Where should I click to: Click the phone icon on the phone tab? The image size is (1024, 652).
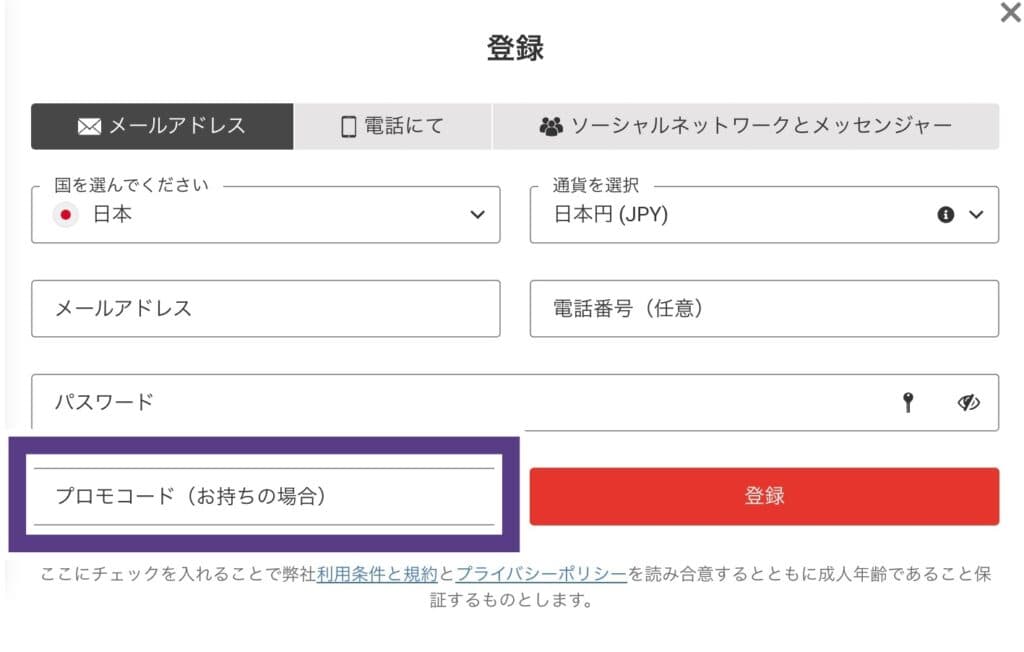coord(349,127)
